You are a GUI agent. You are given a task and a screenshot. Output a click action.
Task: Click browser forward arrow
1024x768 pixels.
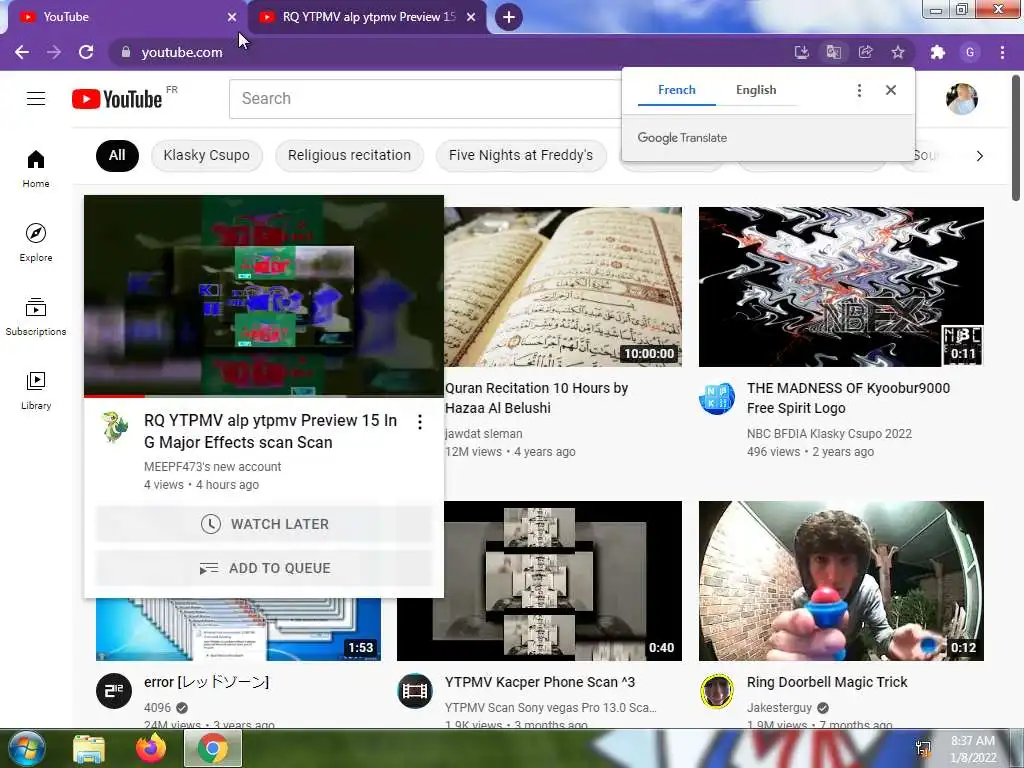tap(54, 52)
